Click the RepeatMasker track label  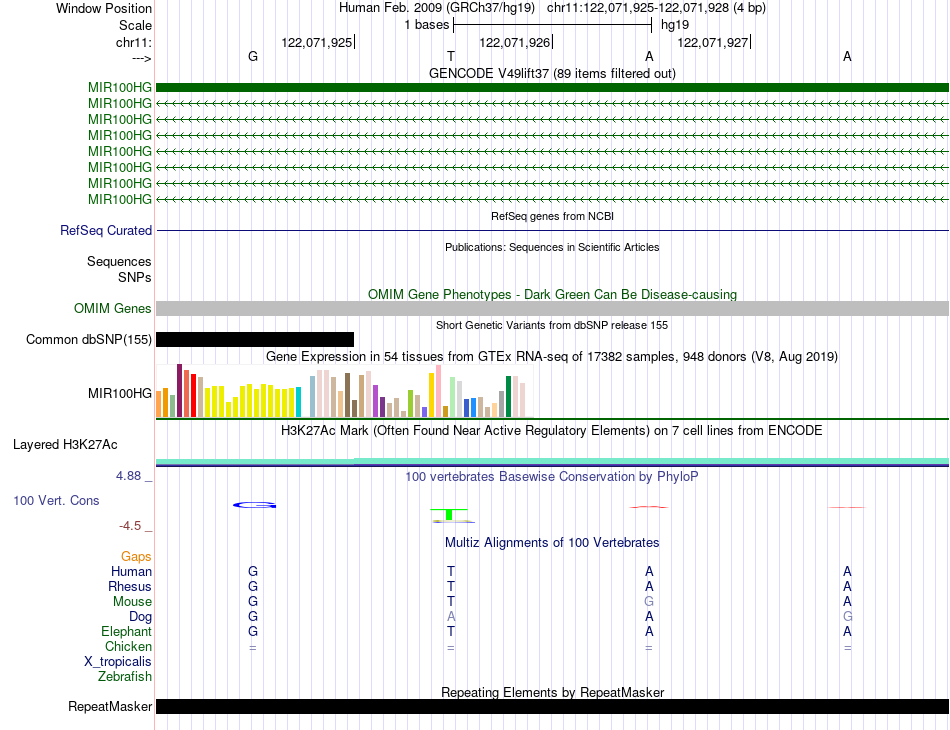pos(110,706)
